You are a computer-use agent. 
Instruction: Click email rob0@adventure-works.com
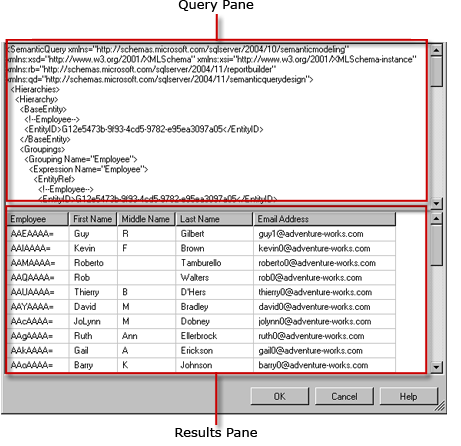click(x=310, y=278)
